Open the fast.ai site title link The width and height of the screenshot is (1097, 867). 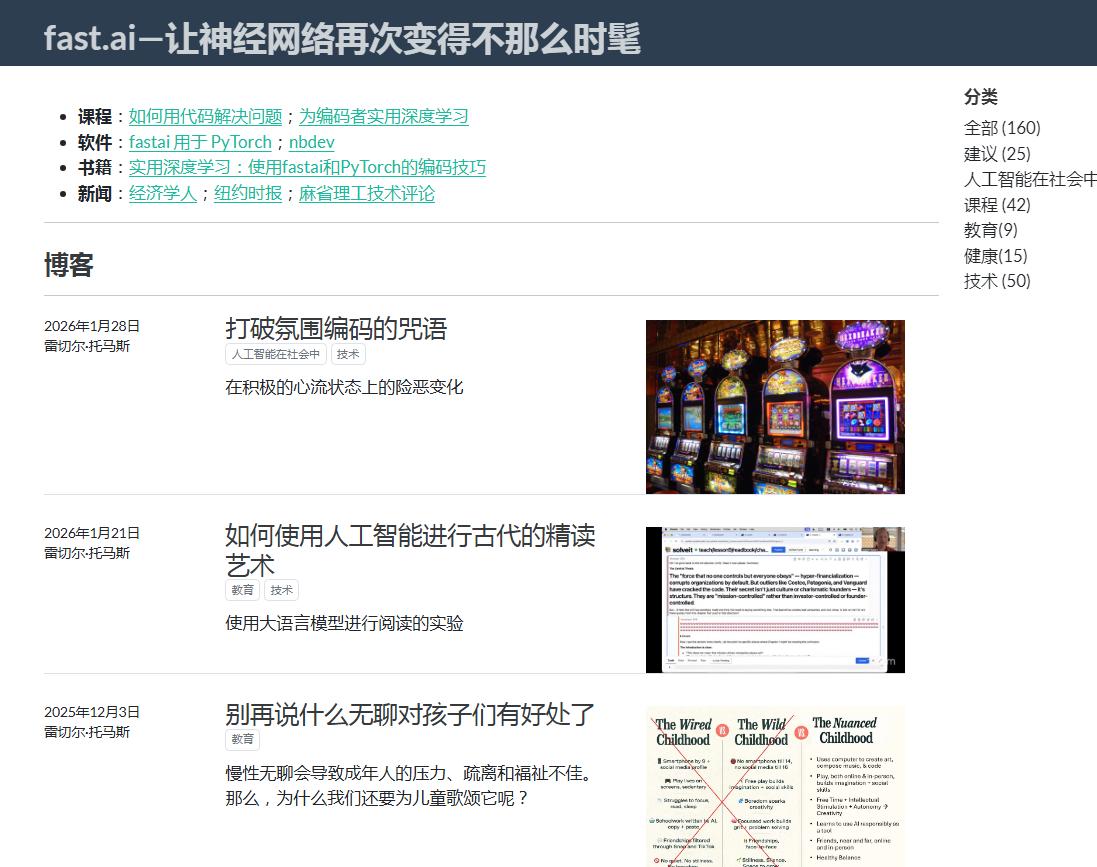(342, 38)
